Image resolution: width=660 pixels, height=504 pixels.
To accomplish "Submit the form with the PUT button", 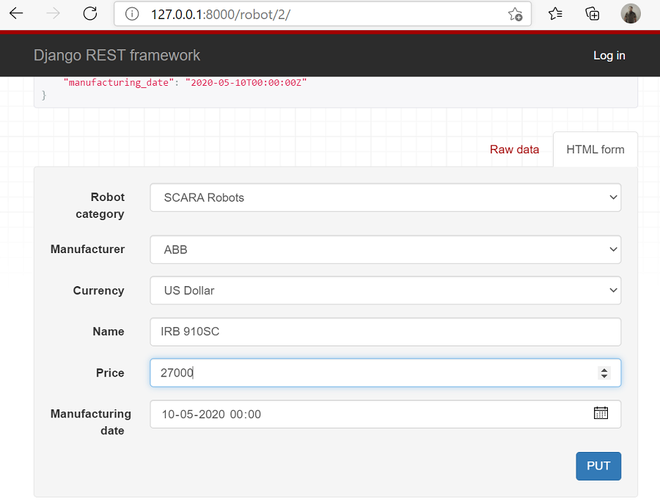I will coord(598,466).
